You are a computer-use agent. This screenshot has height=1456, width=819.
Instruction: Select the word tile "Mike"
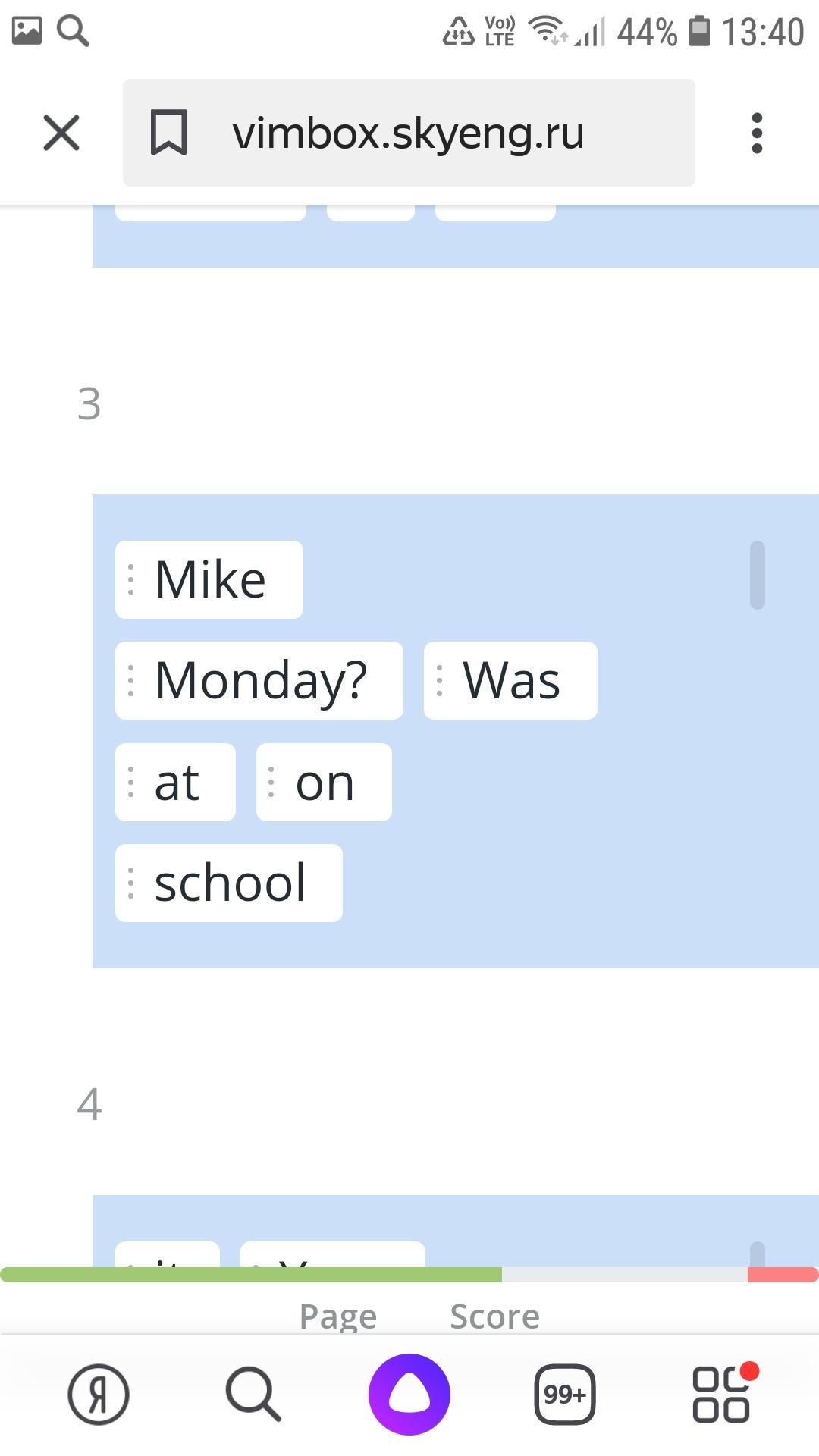click(x=209, y=580)
